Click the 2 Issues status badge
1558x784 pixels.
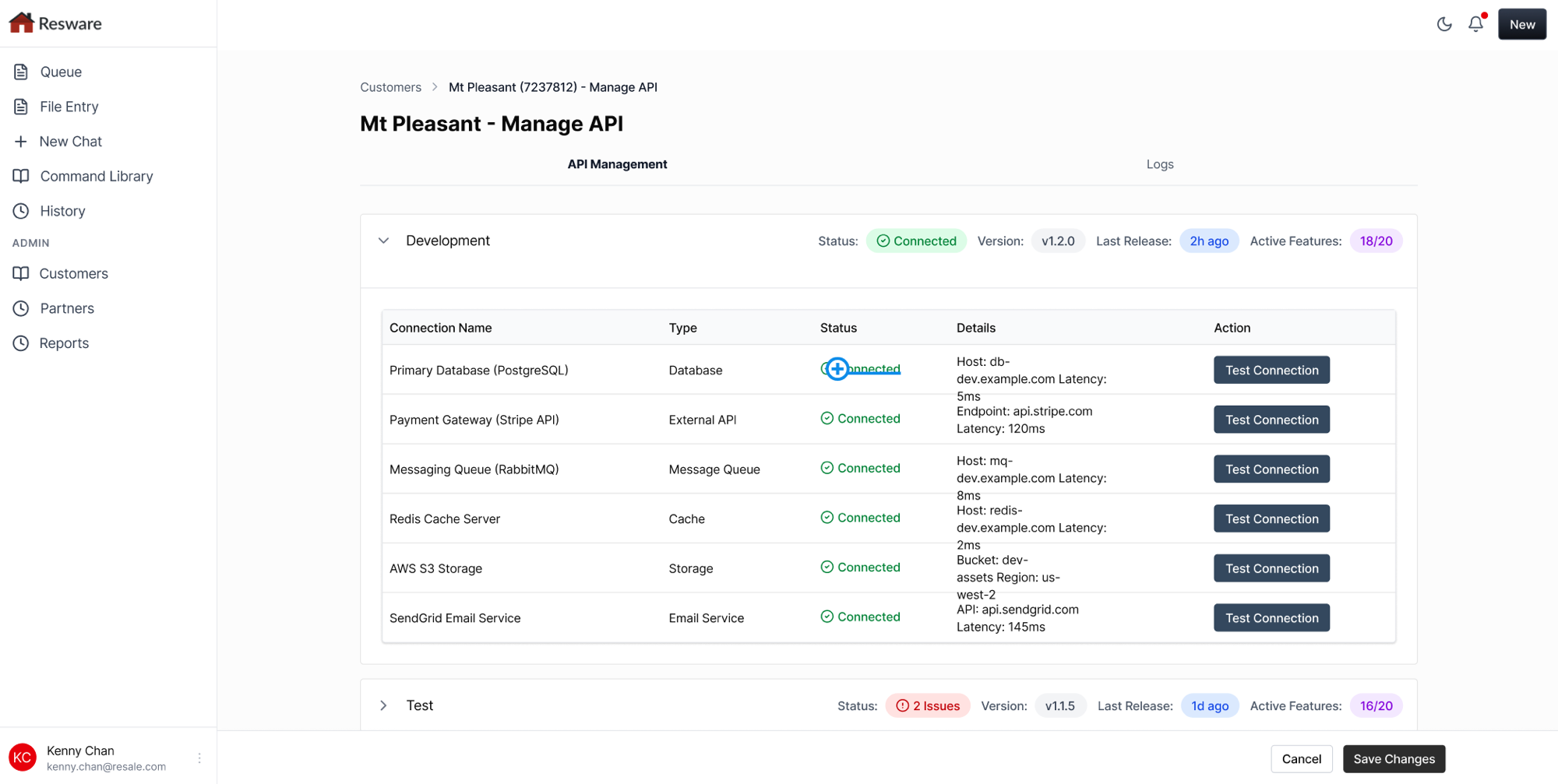coord(928,706)
